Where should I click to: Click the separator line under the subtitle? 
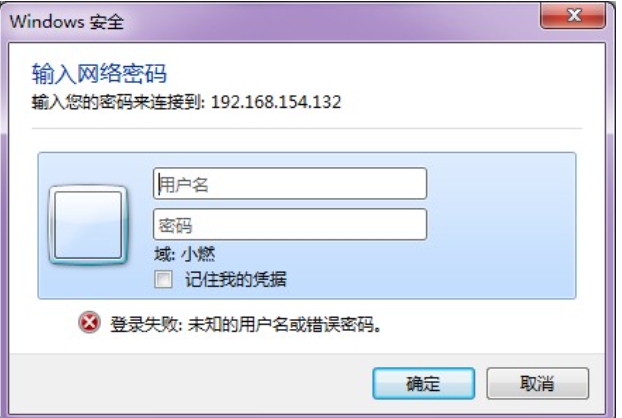[307, 128]
